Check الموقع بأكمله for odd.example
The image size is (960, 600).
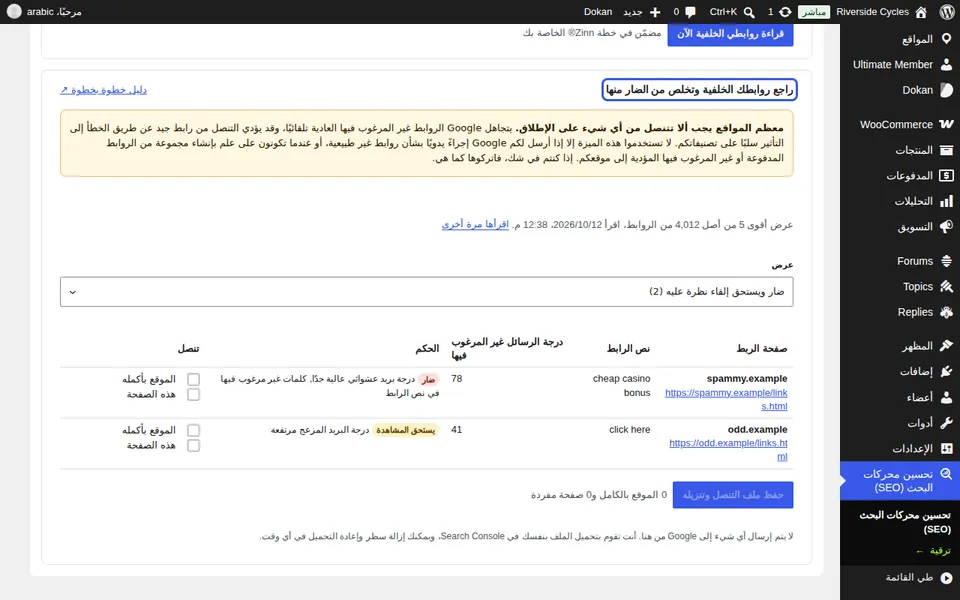tap(193, 430)
